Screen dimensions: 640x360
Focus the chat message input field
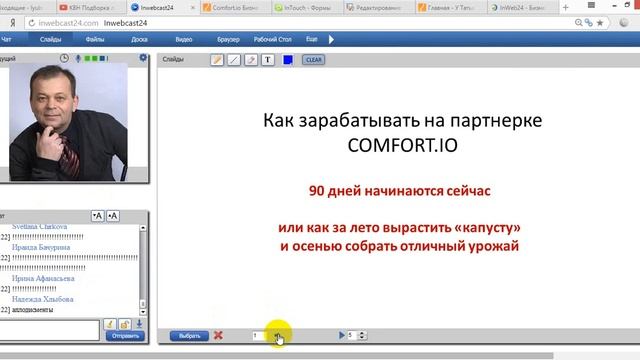[49, 330]
